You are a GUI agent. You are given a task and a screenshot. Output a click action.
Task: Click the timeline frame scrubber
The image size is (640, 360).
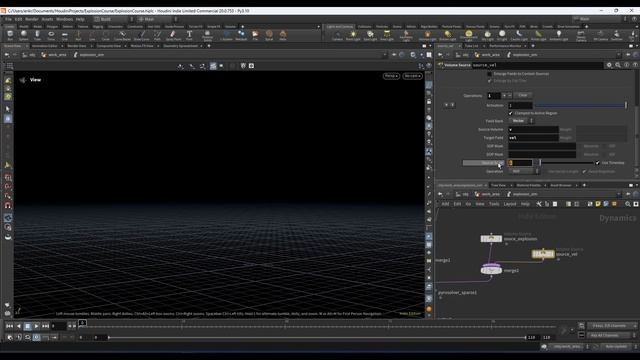tap(82, 323)
